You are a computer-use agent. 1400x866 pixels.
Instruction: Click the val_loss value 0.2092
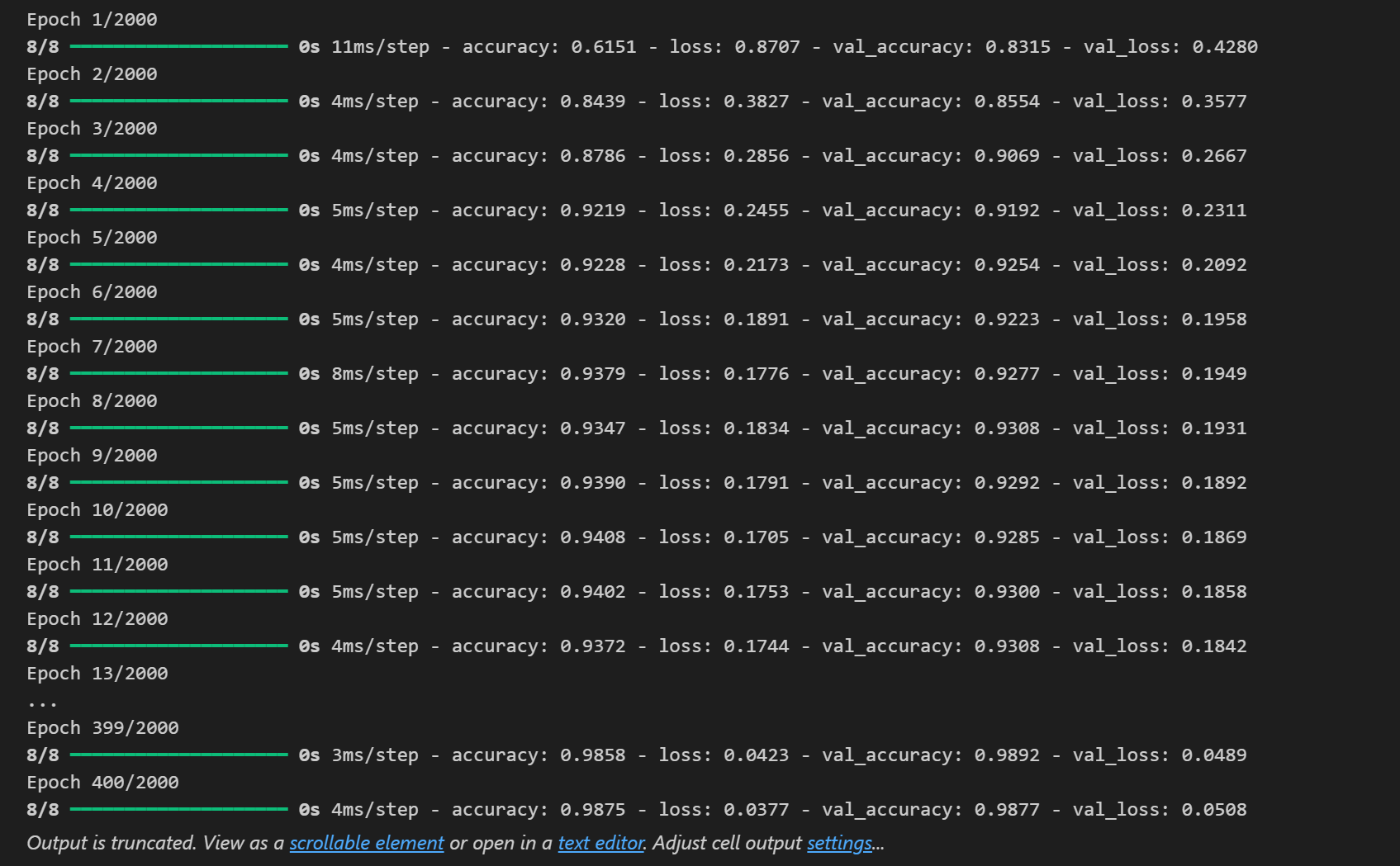click(x=1214, y=265)
